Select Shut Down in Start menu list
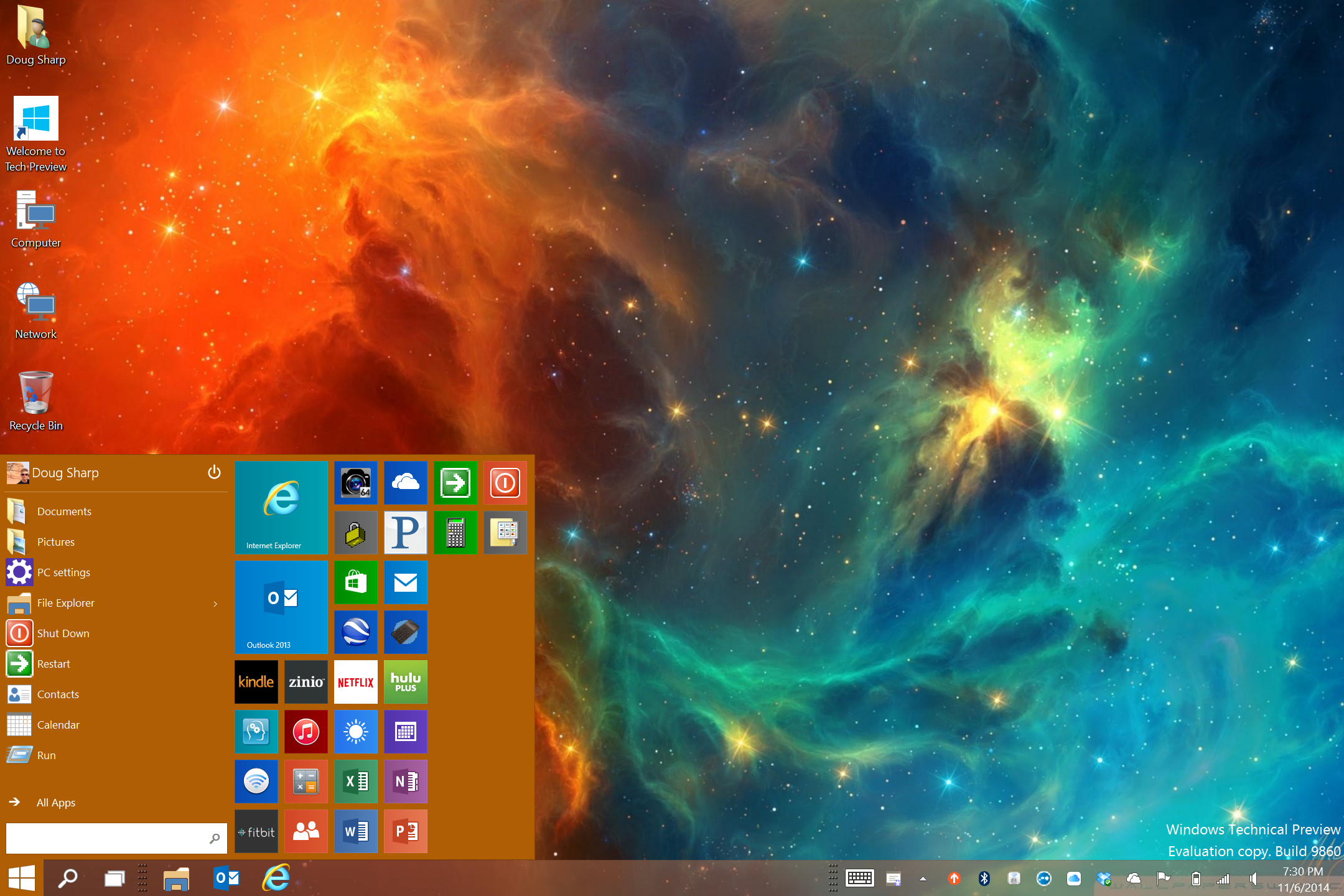The width and height of the screenshot is (1344, 896). tap(116, 633)
